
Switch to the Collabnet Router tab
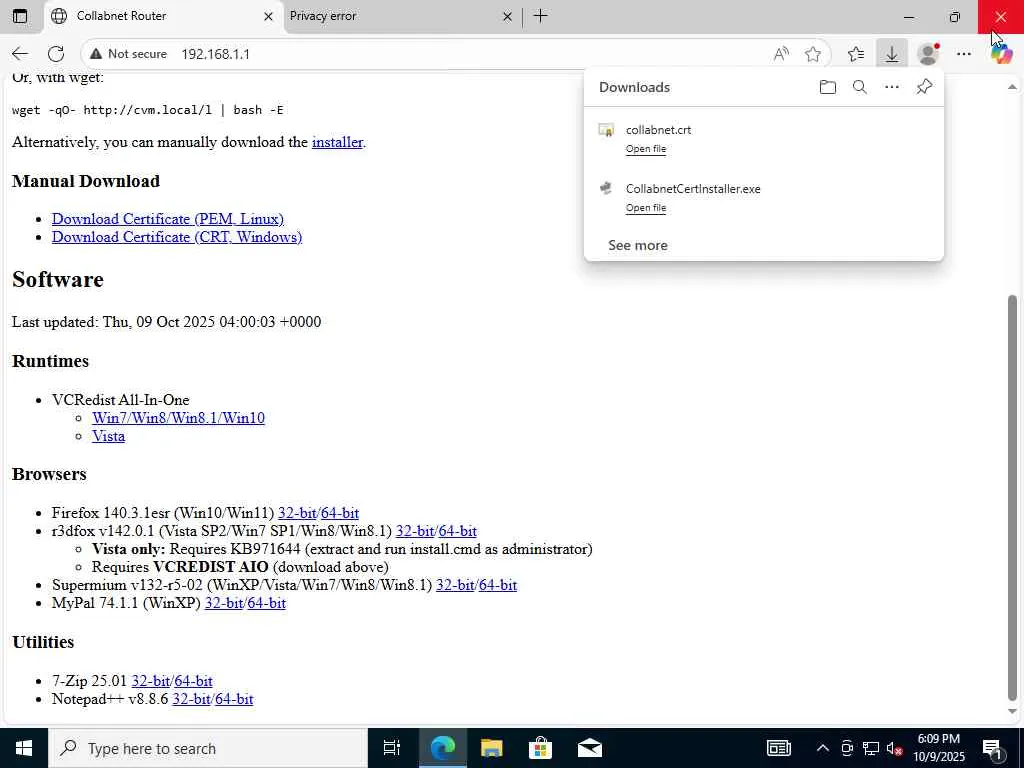click(x=164, y=16)
